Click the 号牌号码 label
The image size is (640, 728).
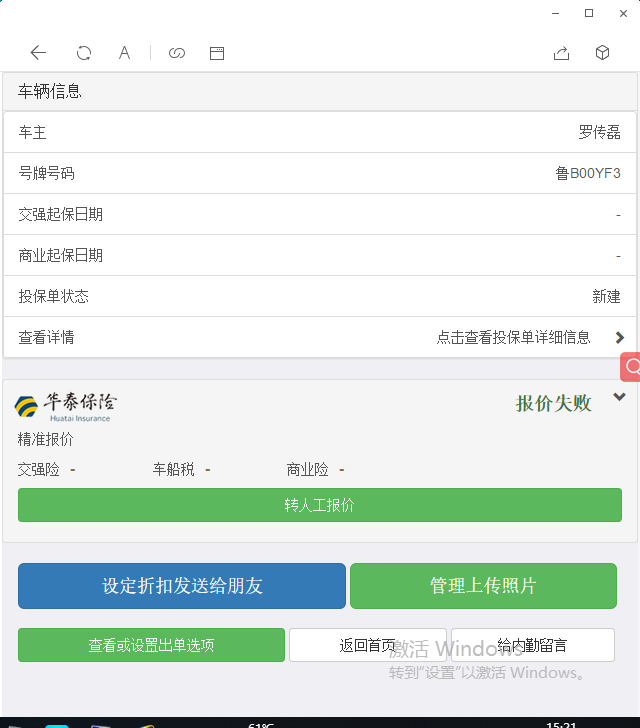tap(46, 173)
